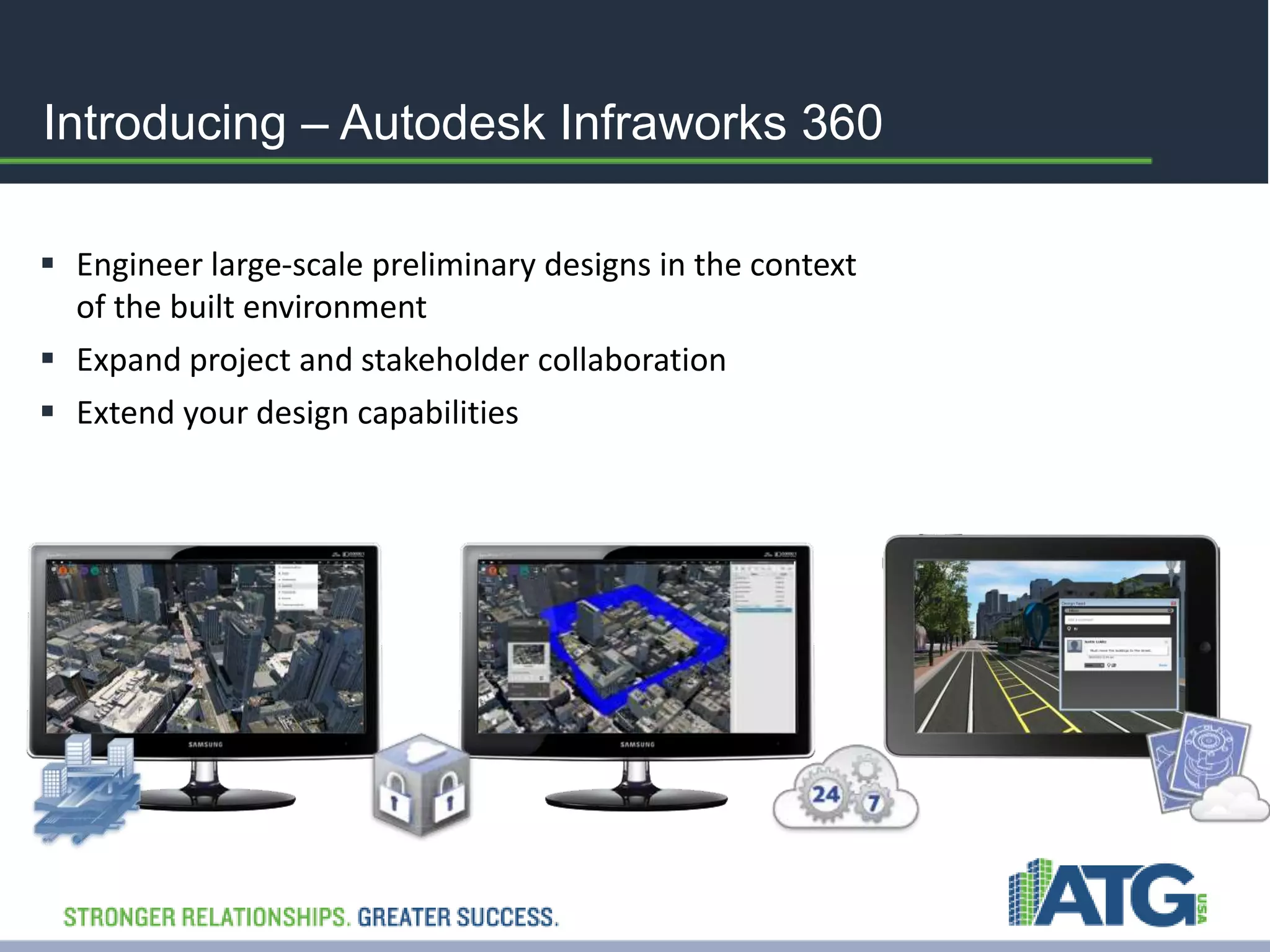Click the small preview thumbnail on middle monitor
The width and height of the screenshot is (1270, 952).
click(x=528, y=654)
